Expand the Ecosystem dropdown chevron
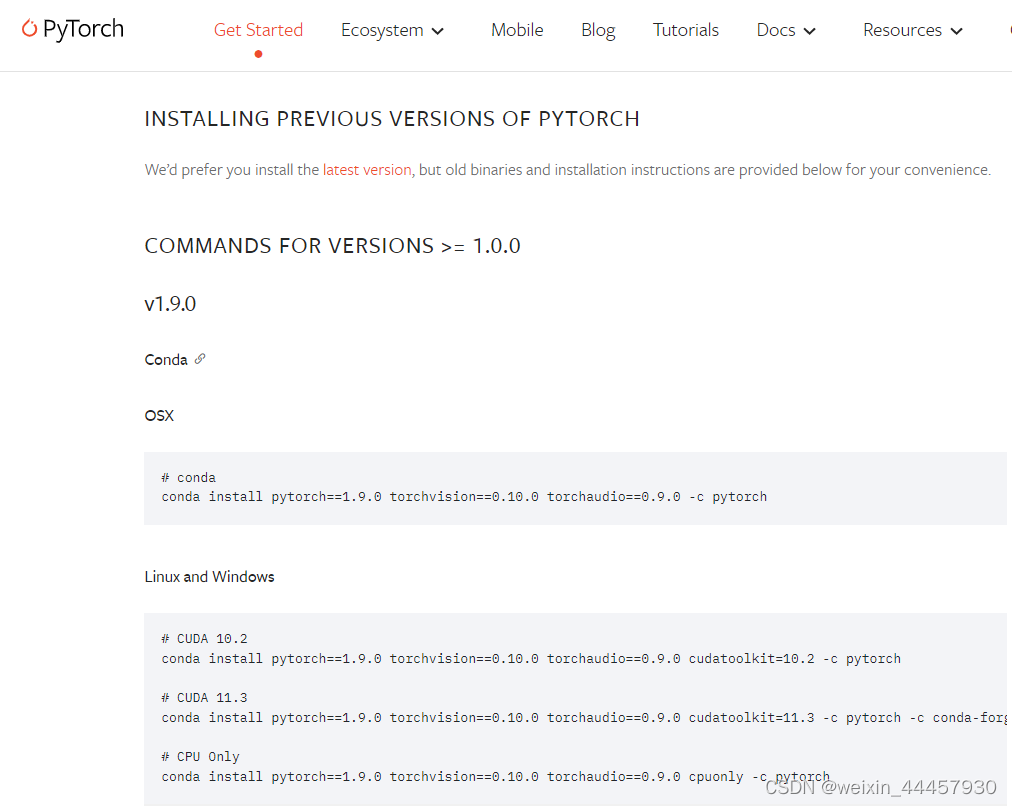 438,31
